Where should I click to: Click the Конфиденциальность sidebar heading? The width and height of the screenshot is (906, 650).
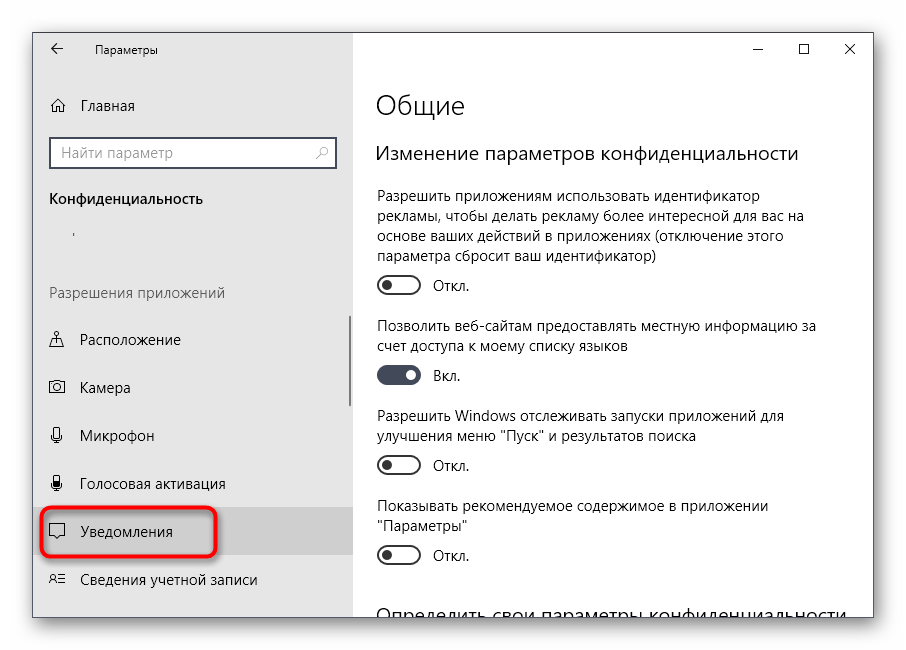pyautogui.click(x=126, y=199)
